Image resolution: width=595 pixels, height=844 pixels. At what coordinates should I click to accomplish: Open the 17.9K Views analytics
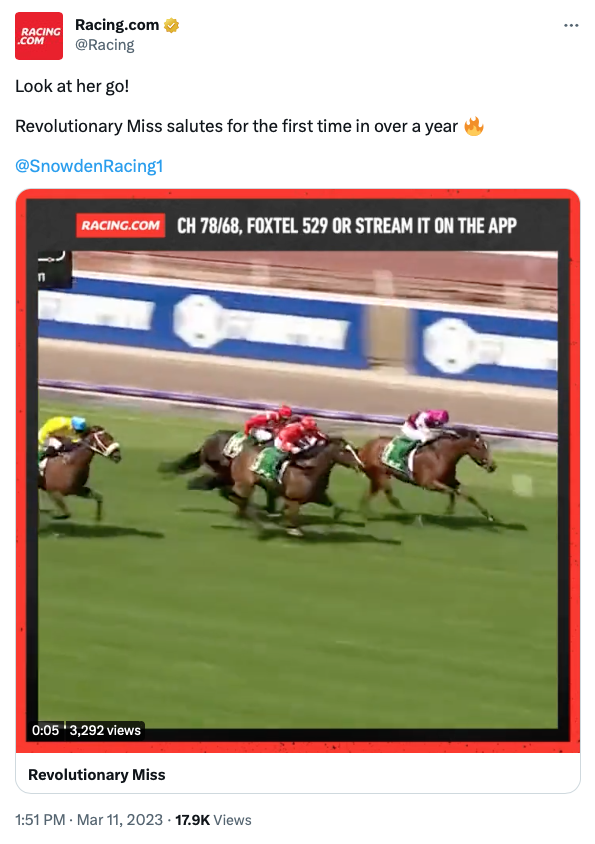213,820
